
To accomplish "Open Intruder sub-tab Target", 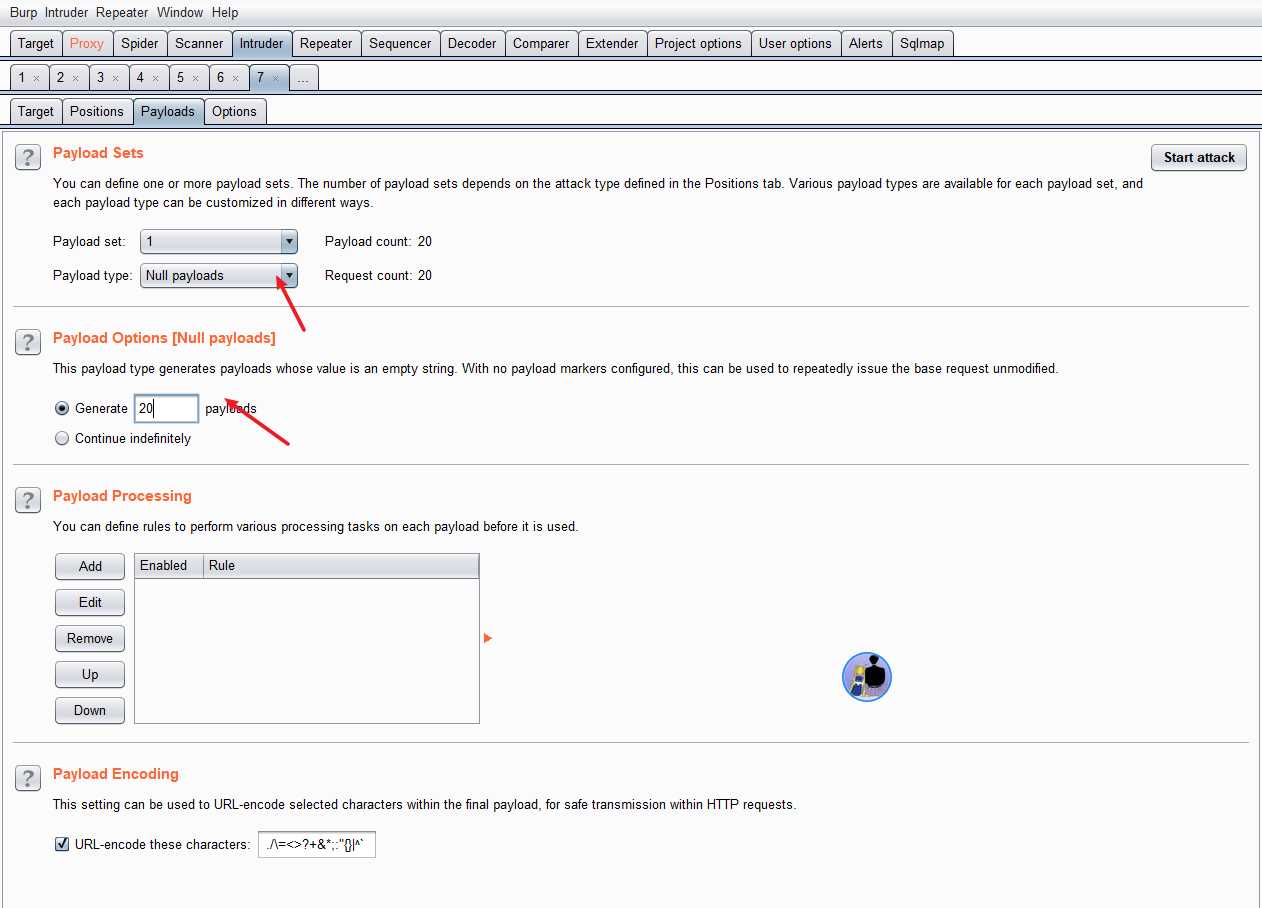I will (36, 111).
